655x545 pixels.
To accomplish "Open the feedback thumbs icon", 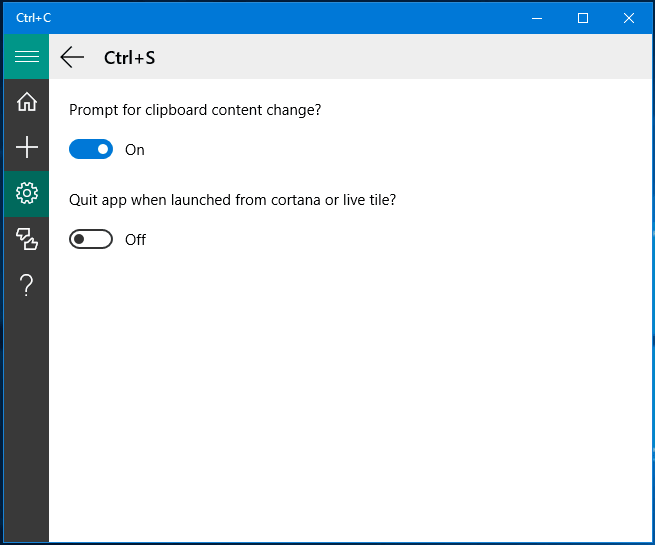I will click(x=27, y=239).
